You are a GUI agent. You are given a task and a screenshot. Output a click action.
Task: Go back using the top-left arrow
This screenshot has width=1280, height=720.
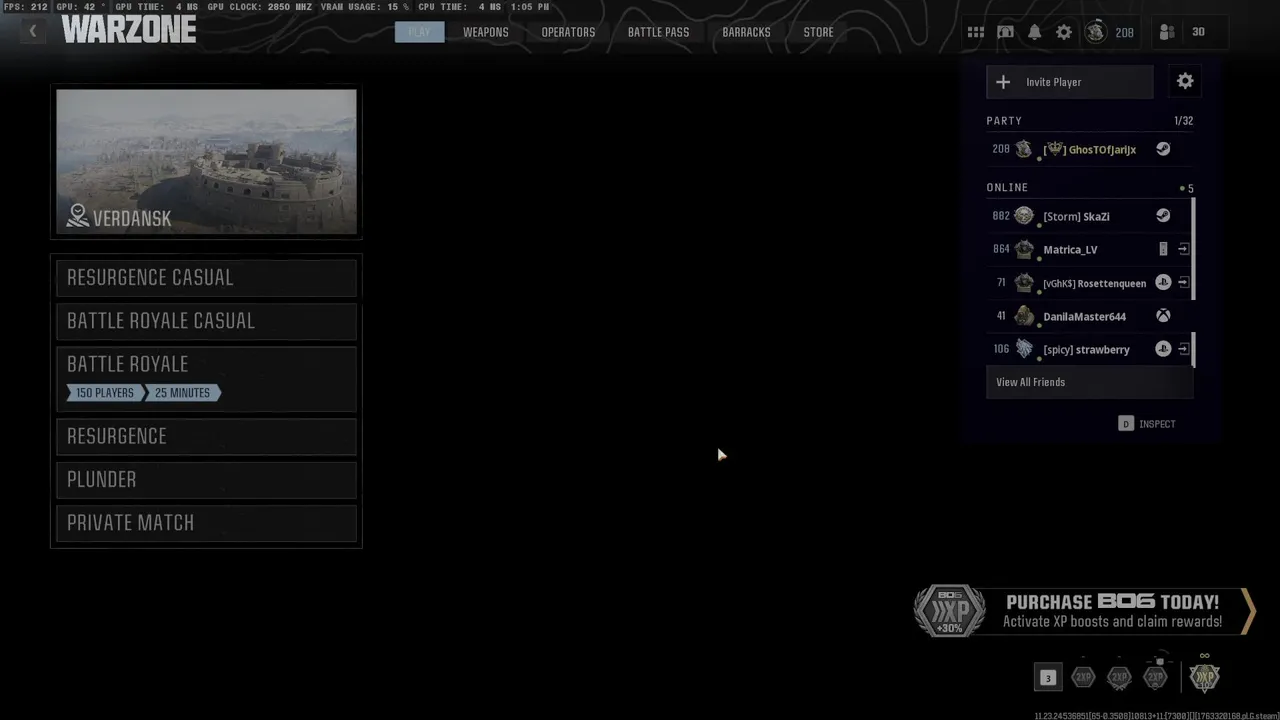tap(32, 32)
